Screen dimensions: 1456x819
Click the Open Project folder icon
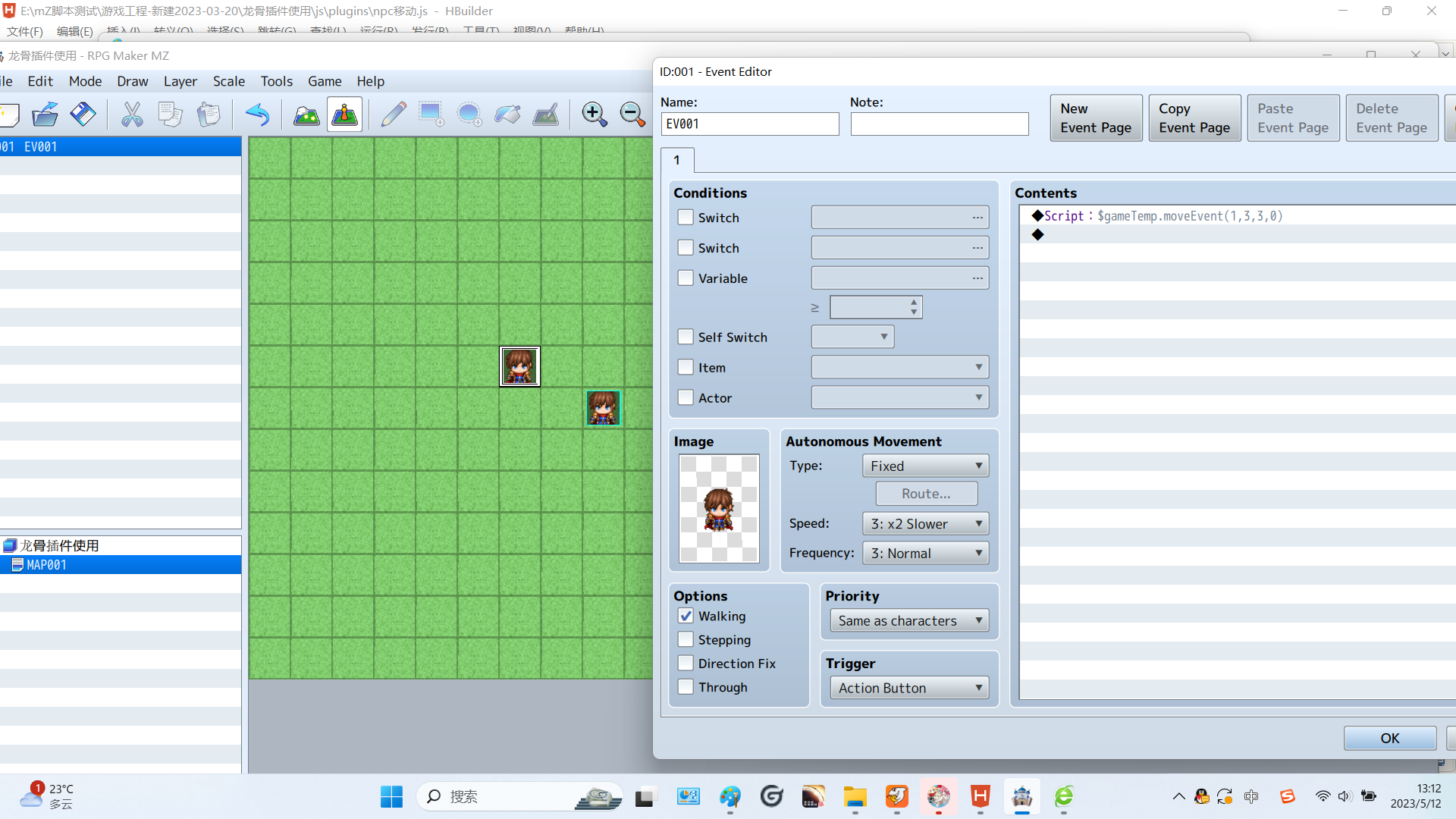click(x=45, y=115)
